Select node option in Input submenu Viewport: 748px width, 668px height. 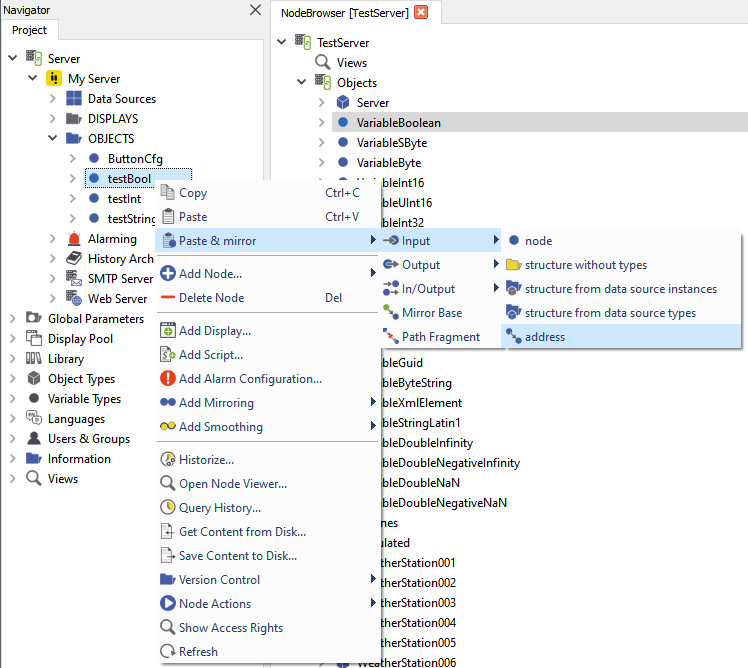coord(621,240)
